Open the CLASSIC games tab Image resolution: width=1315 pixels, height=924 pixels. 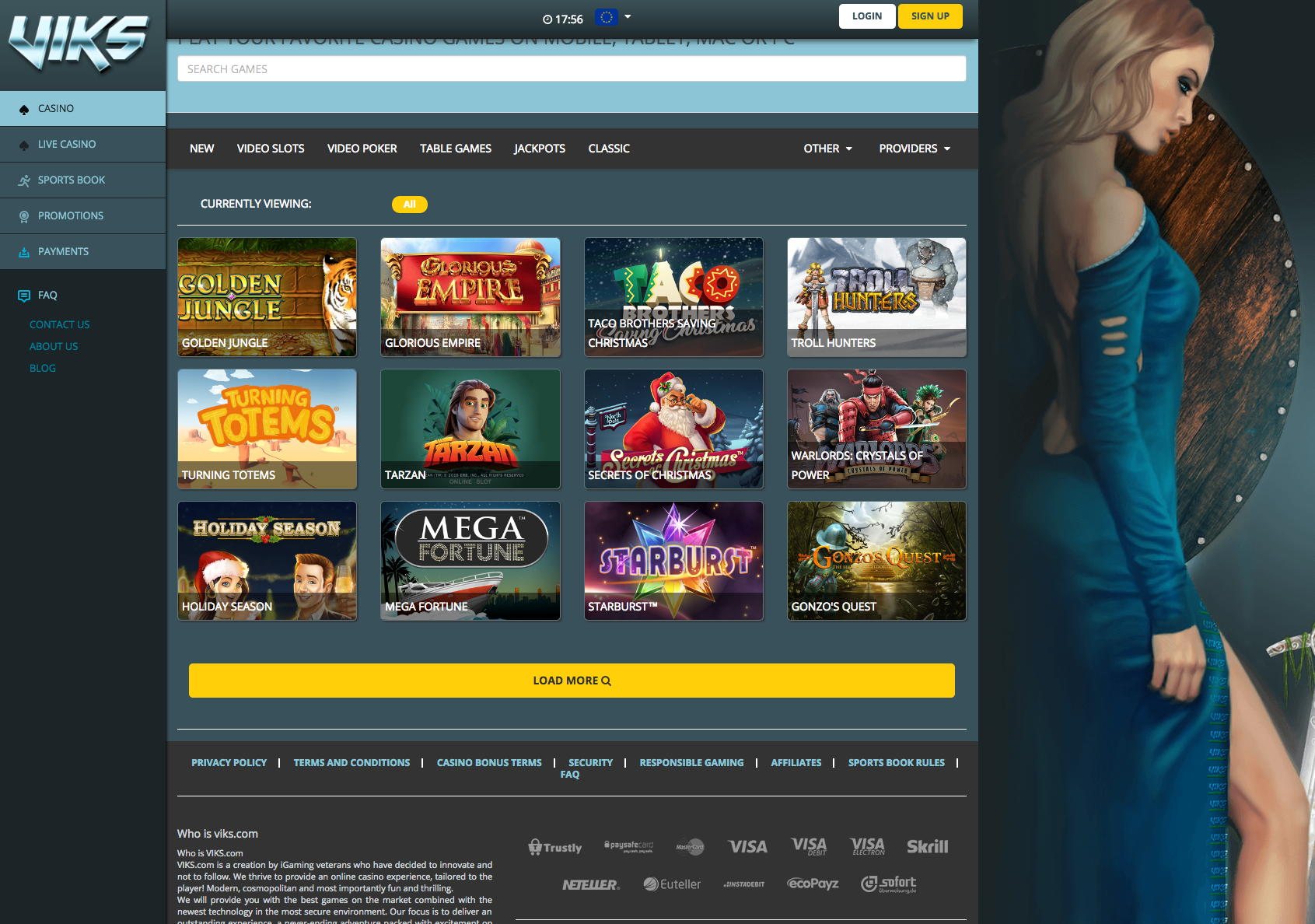coord(609,149)
